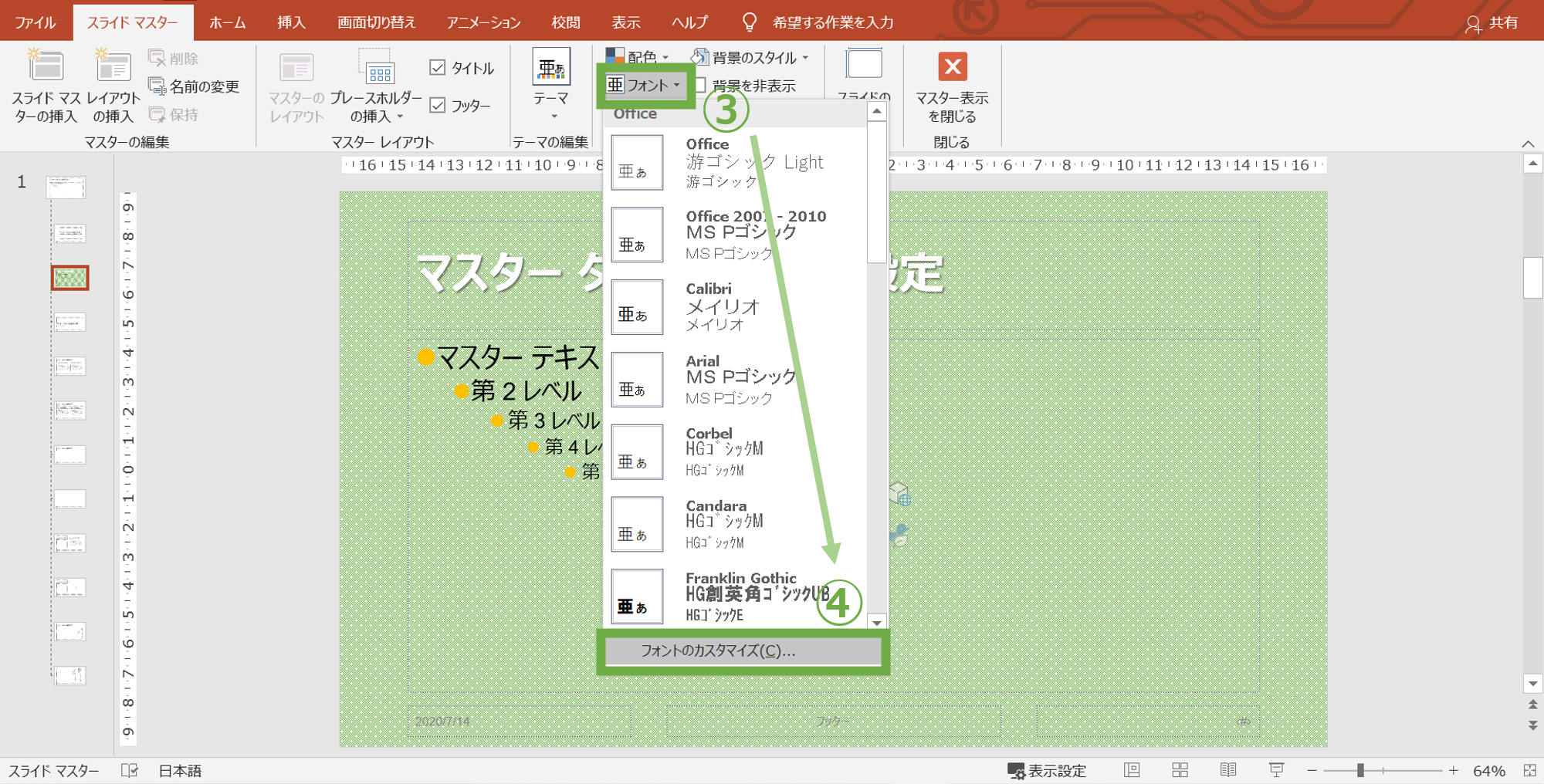Open the 背景のスタイル dropdown
This screenshot has height=784, width=1544.
coord(750,57)
